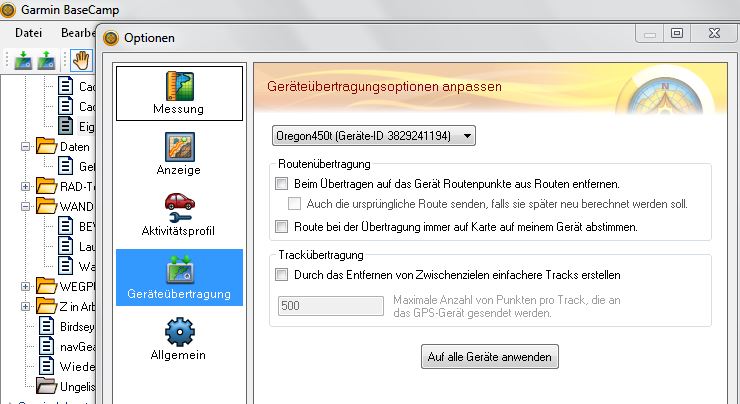Open the Messung options category
This screenshot has height=404, width=740.
tap(179, 92)
